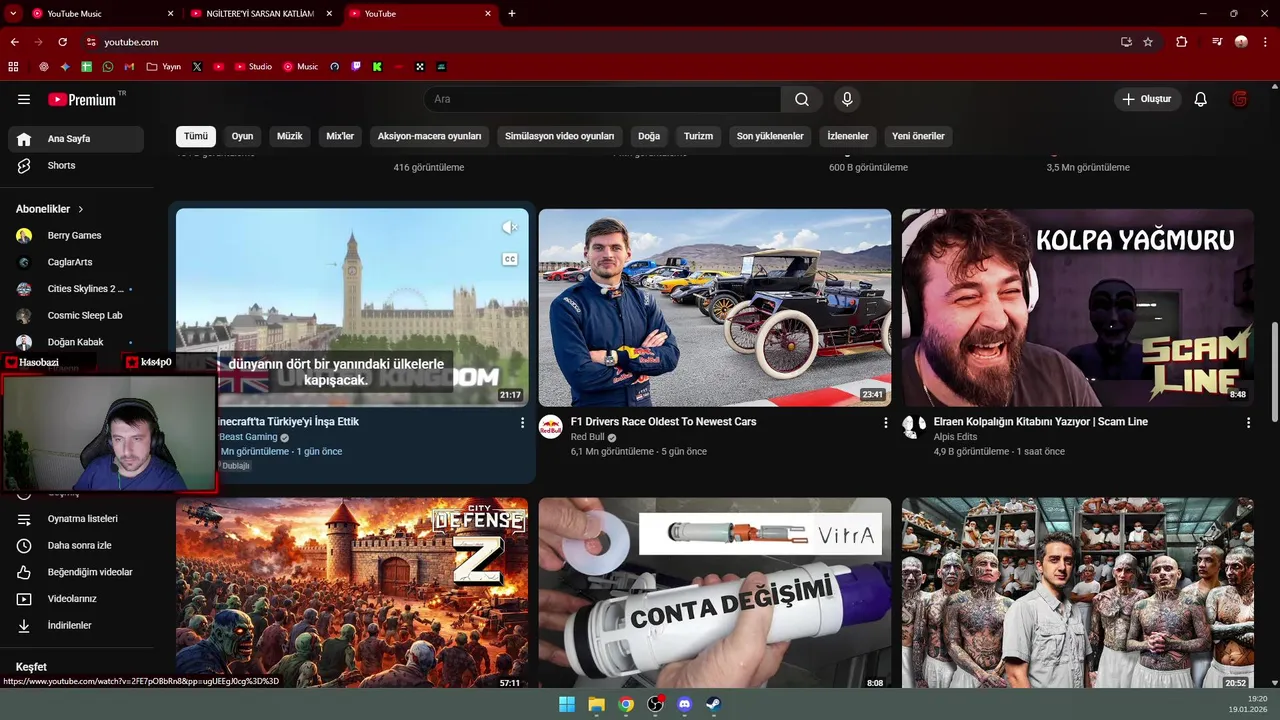Open Red Bull channel avatar
This screenshot has width=1280, height=720.
[551, 427]
